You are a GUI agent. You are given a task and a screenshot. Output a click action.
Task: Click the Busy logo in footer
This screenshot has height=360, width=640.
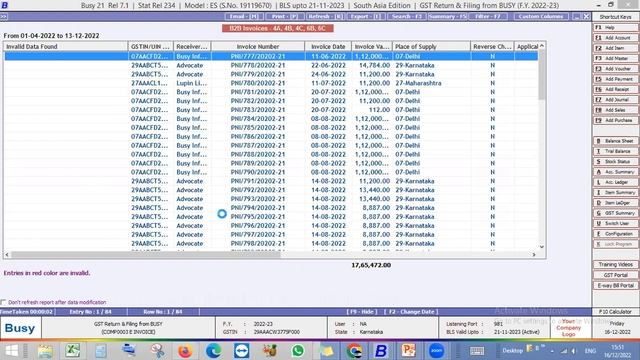(20, 328)
